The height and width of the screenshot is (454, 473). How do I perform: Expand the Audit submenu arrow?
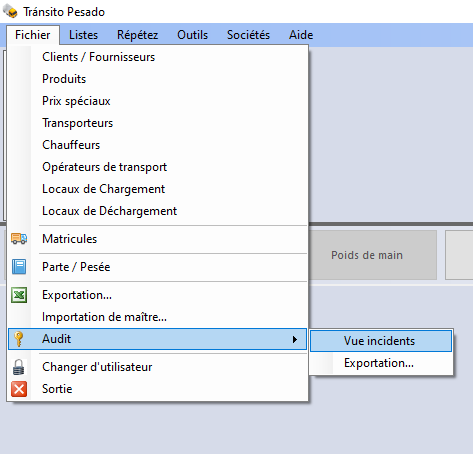(295, 339)
